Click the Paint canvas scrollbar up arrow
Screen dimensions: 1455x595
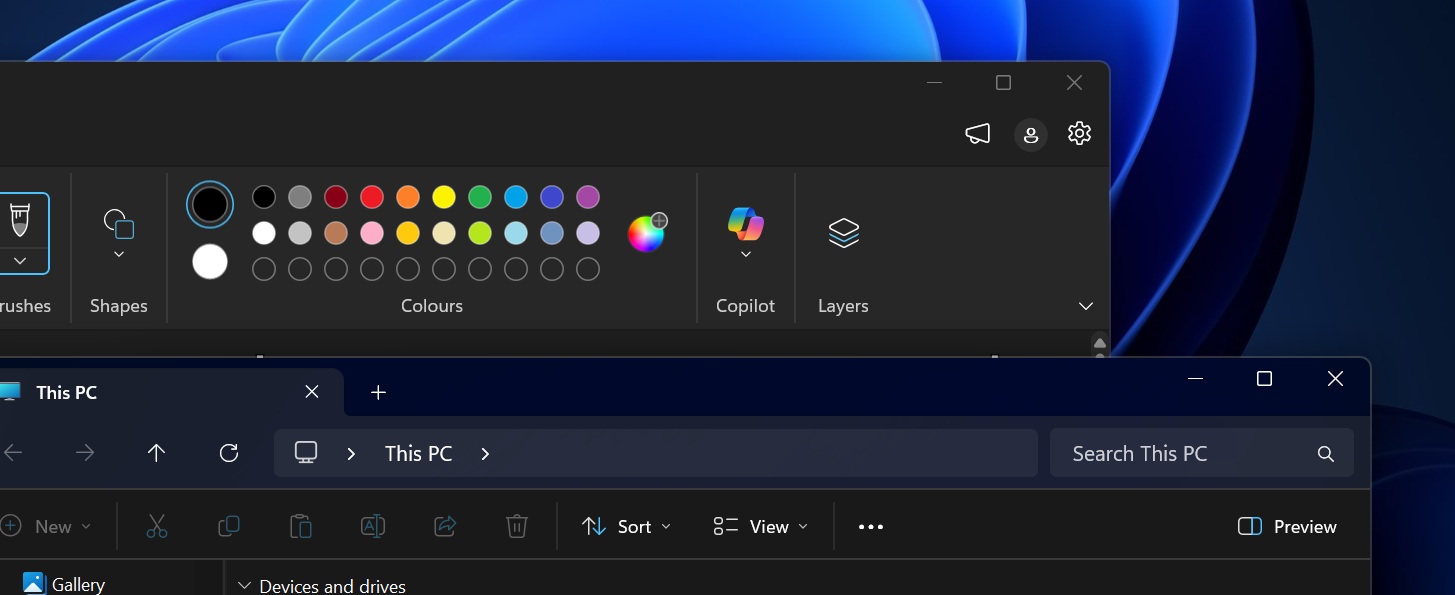(1100, 342)
